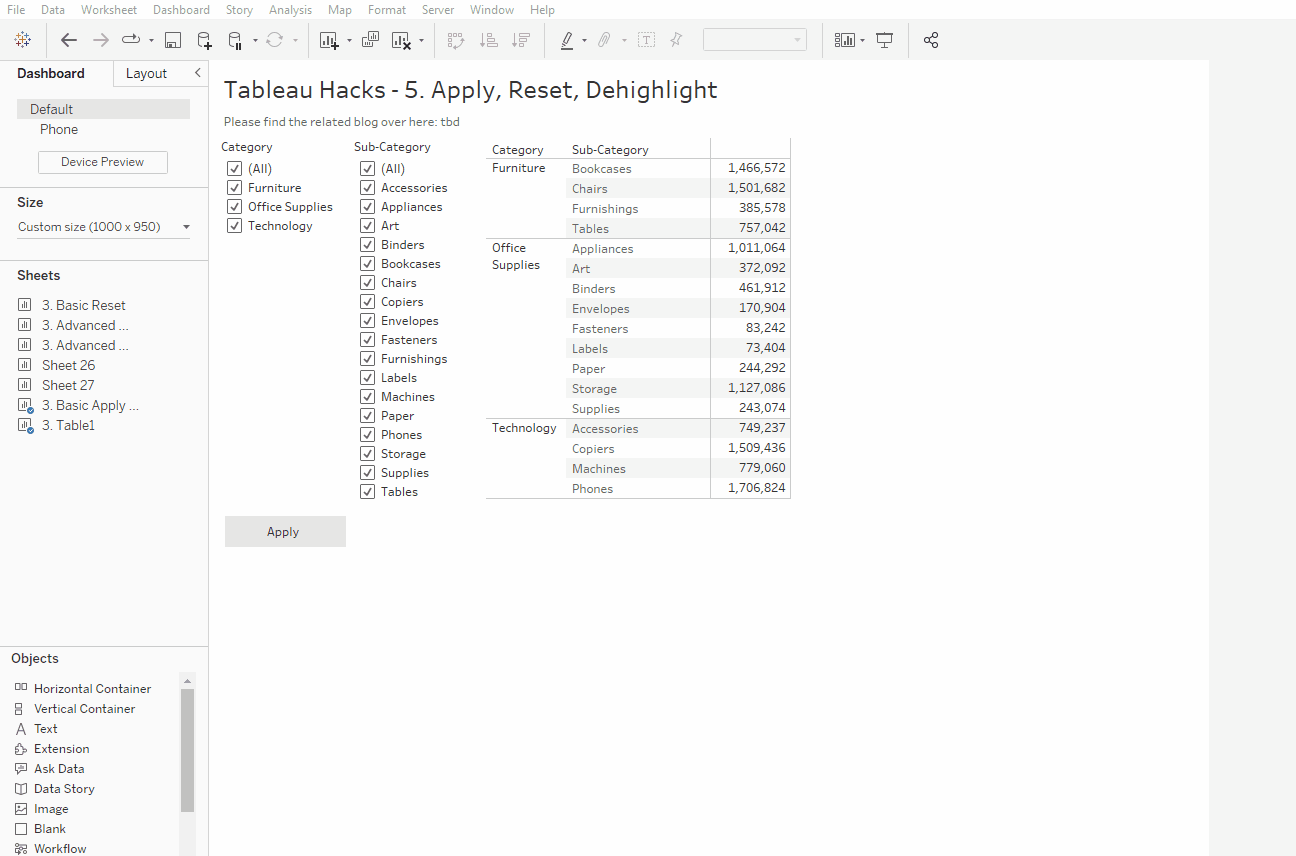Click the Sort ascending icon
The image size is (1296, 856).
489,40
